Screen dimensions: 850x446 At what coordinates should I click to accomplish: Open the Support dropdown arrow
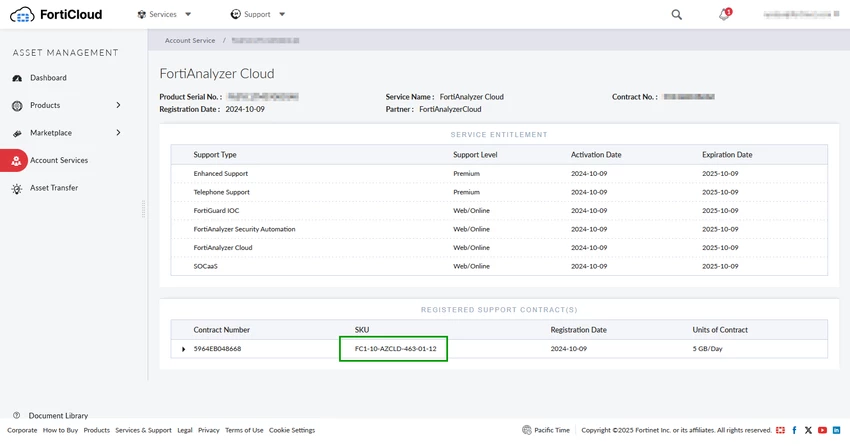pos(282,15)
